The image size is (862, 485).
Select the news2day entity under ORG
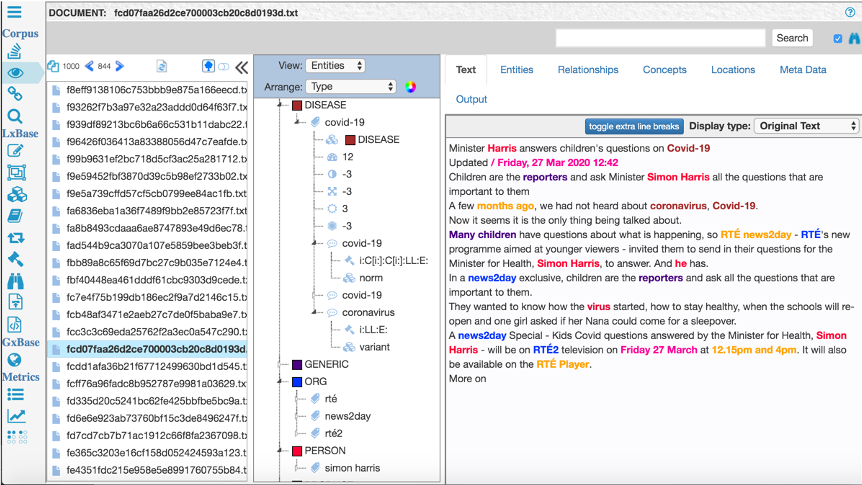[x=347, y=416]
